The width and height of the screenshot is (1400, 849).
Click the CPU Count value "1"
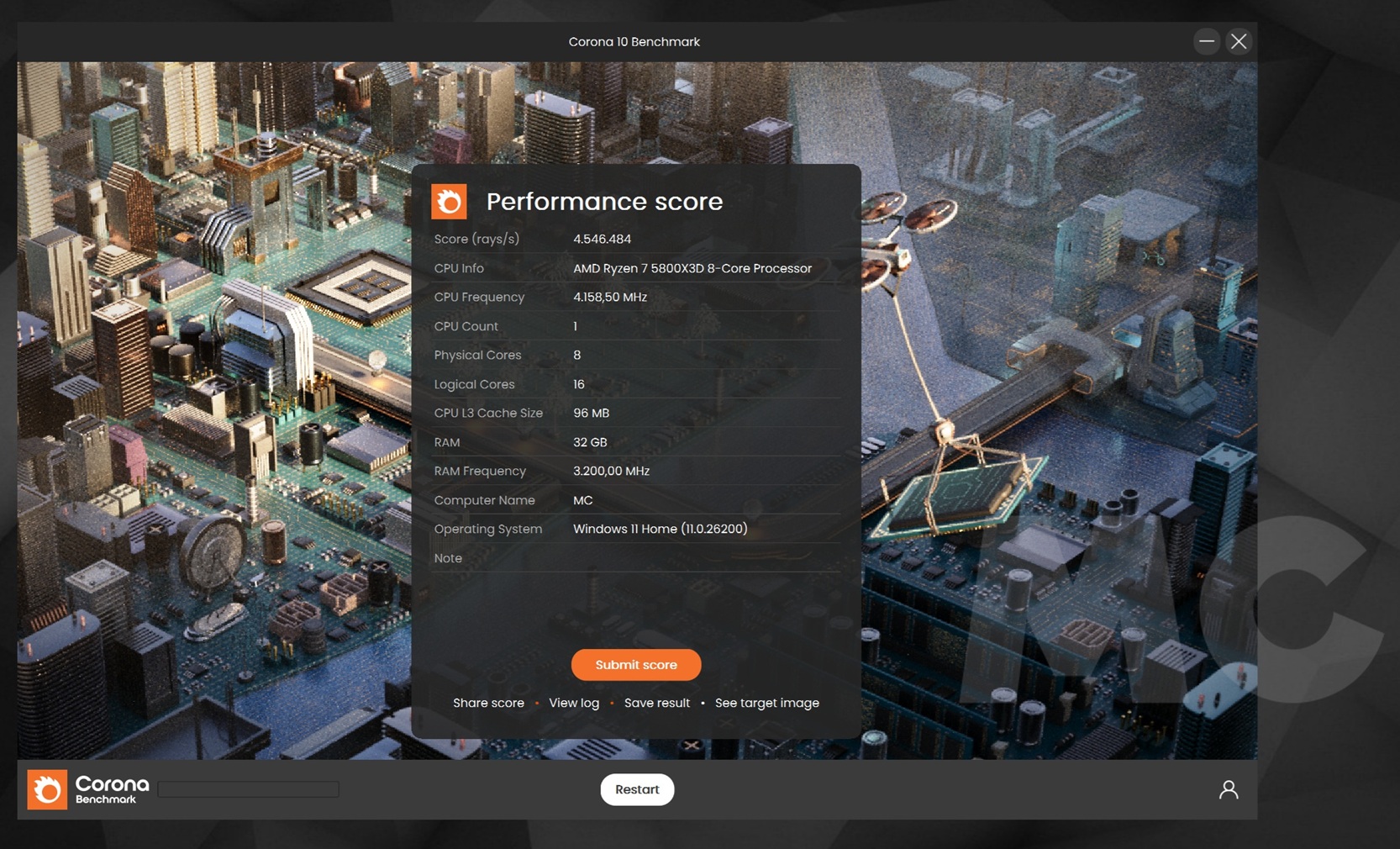575,326
